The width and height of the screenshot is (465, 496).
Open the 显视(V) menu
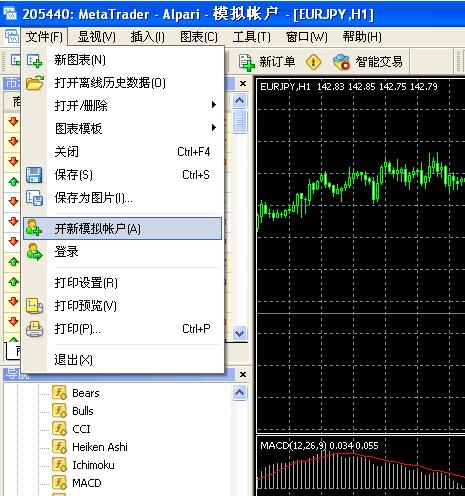click(97, 37)
